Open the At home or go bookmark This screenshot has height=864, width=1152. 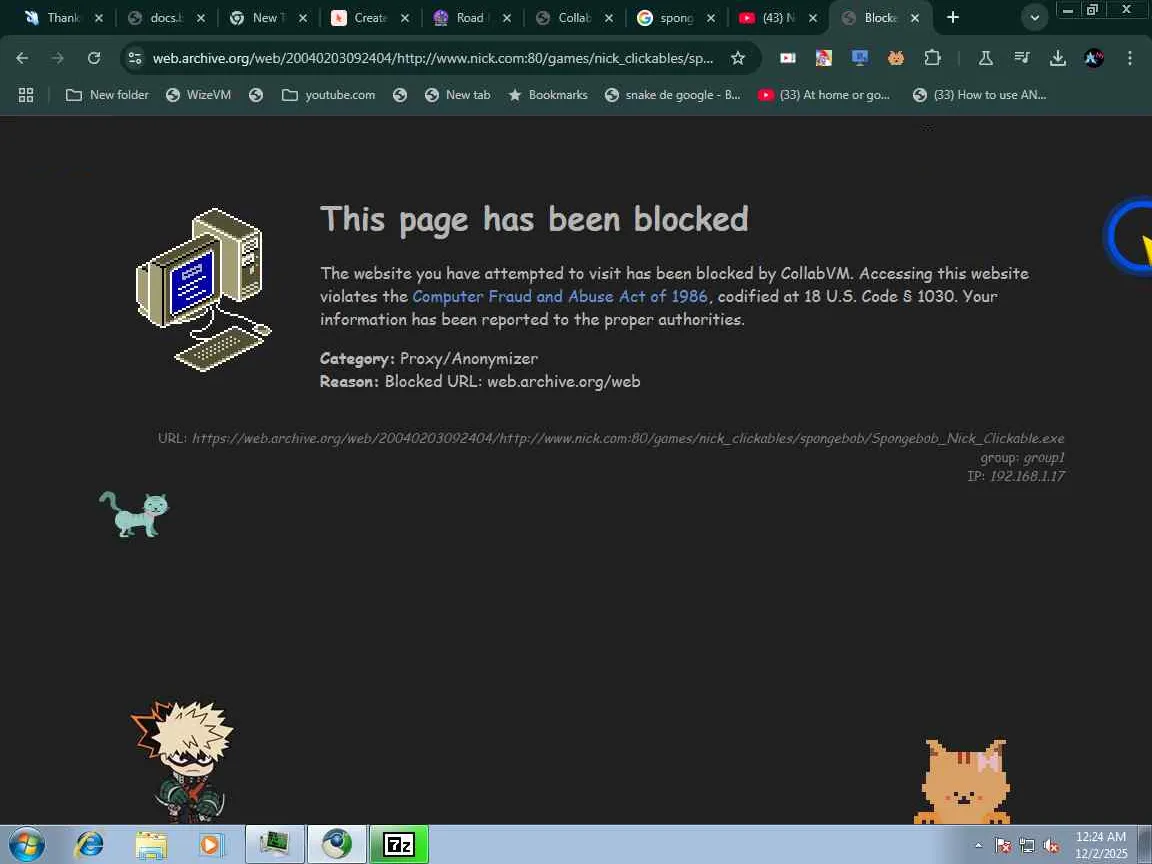pos(824,95)
